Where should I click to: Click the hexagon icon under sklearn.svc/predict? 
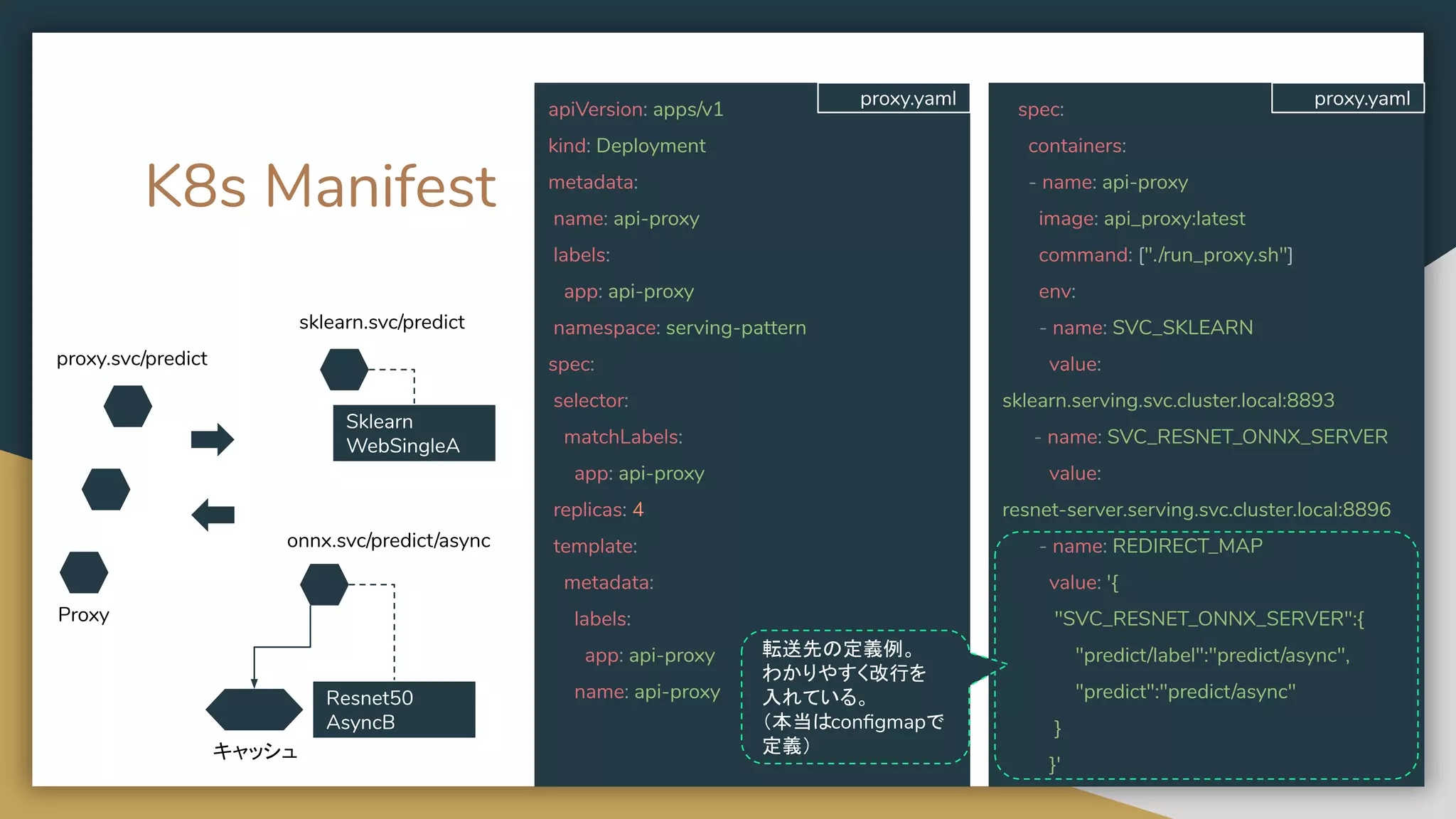pyautogui.click(x=344, y=369)
